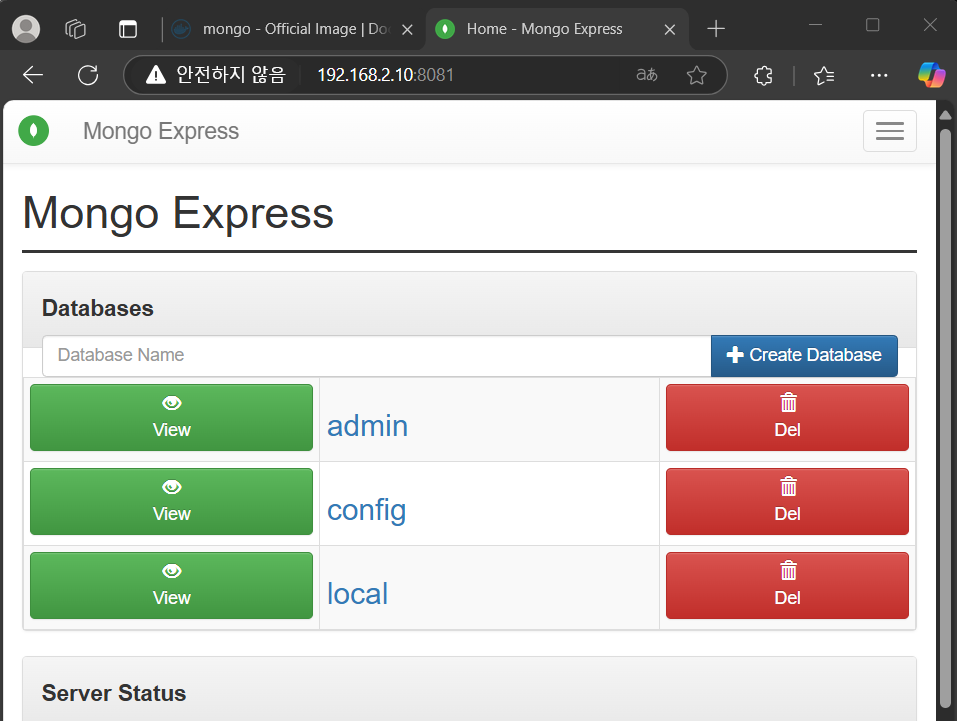
Task: View the local database
Action: 172,585
